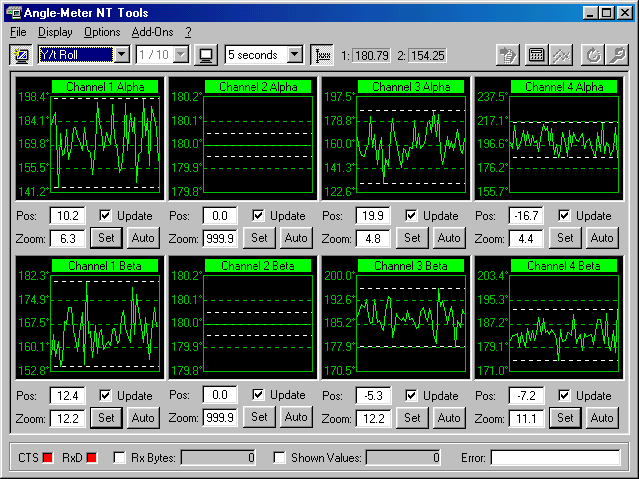Click Channel 1 Alpha Zoom field 6.3
The image size is (639, 479).
click(x=68, y=238)
